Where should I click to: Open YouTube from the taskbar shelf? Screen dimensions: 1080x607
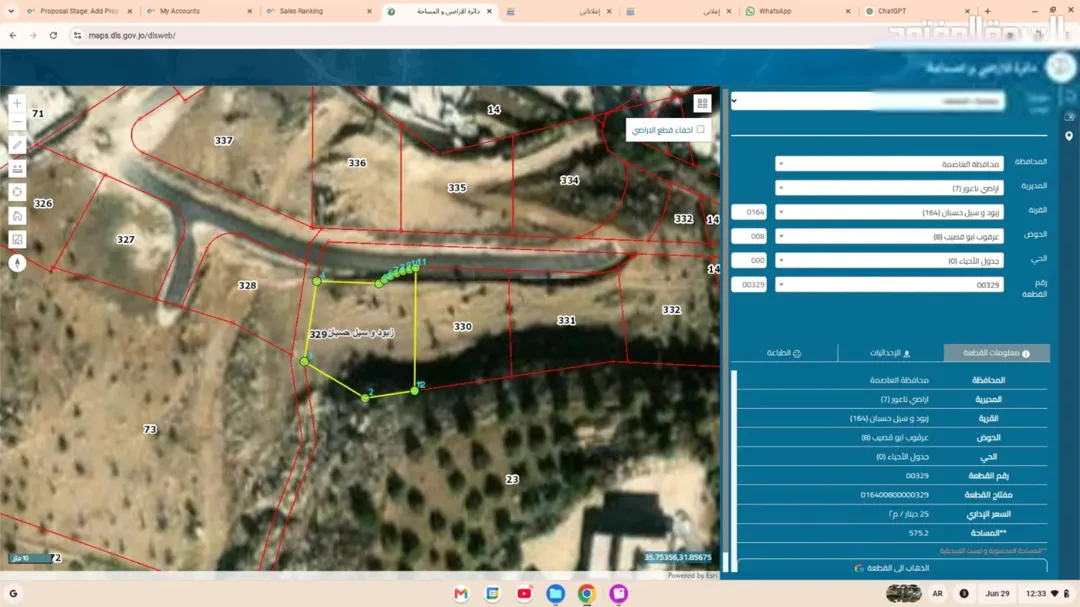coord(524,593)
